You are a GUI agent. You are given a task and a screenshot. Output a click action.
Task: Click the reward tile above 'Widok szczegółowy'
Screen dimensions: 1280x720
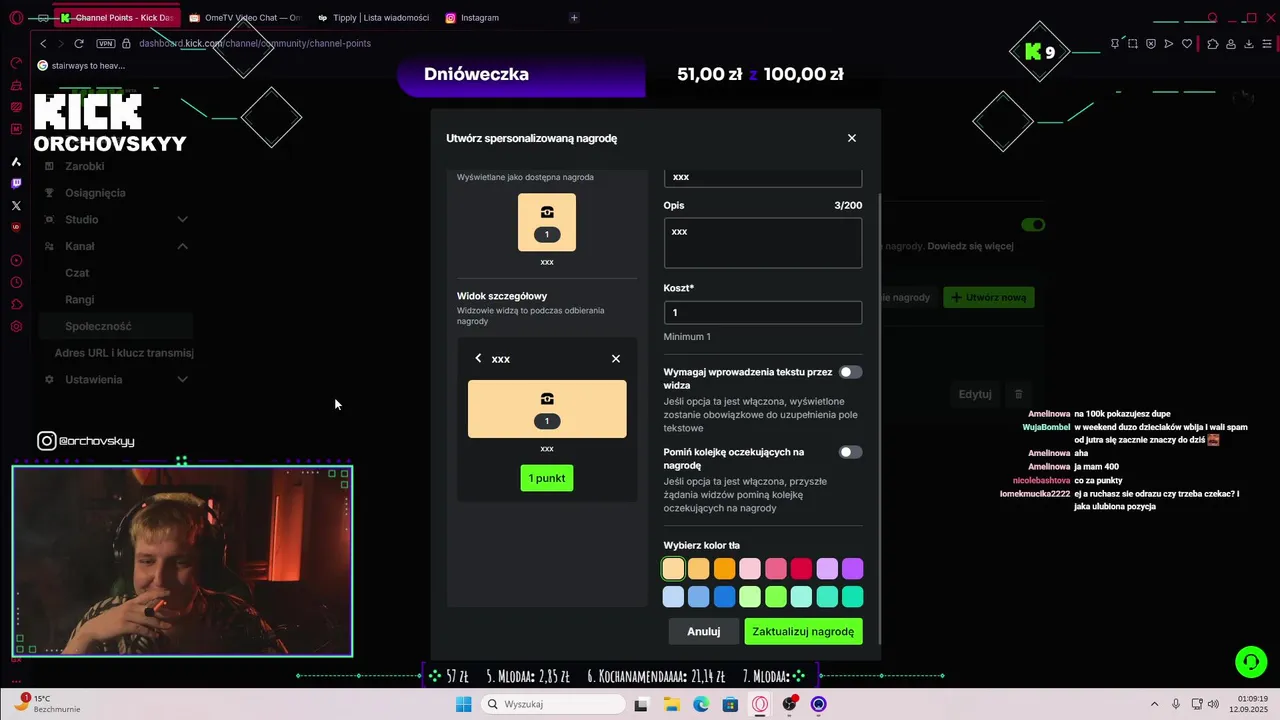pyautogui.click(x=547, y=222)
